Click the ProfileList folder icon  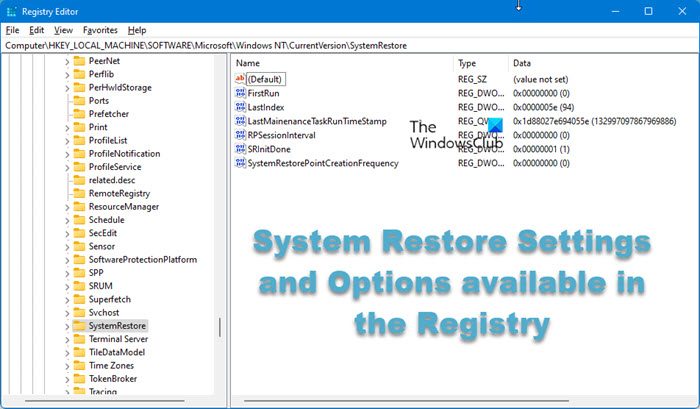click(79, 140)
